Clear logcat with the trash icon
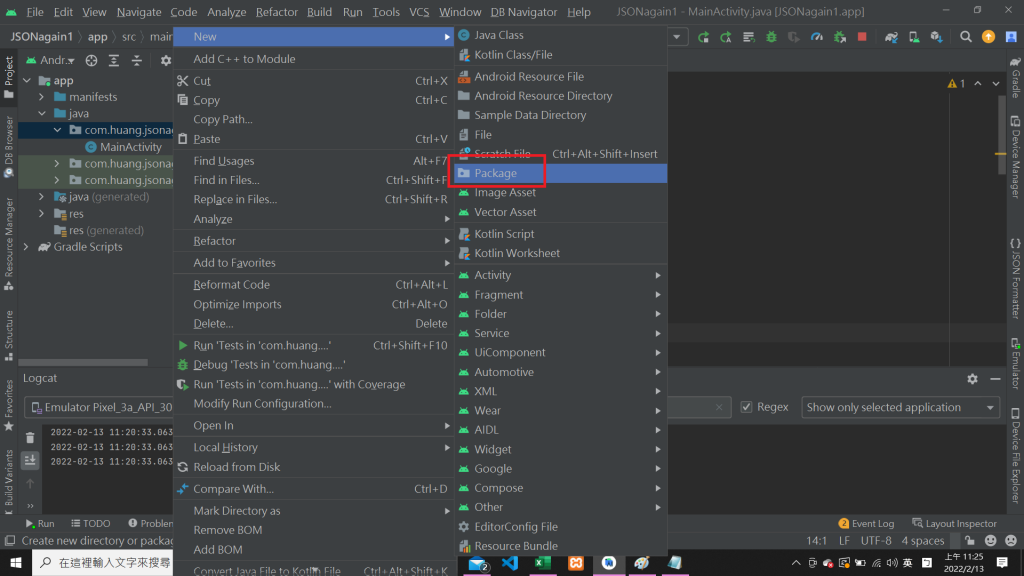The height and width of the screenshot is (576, 1024). (30, 438)
